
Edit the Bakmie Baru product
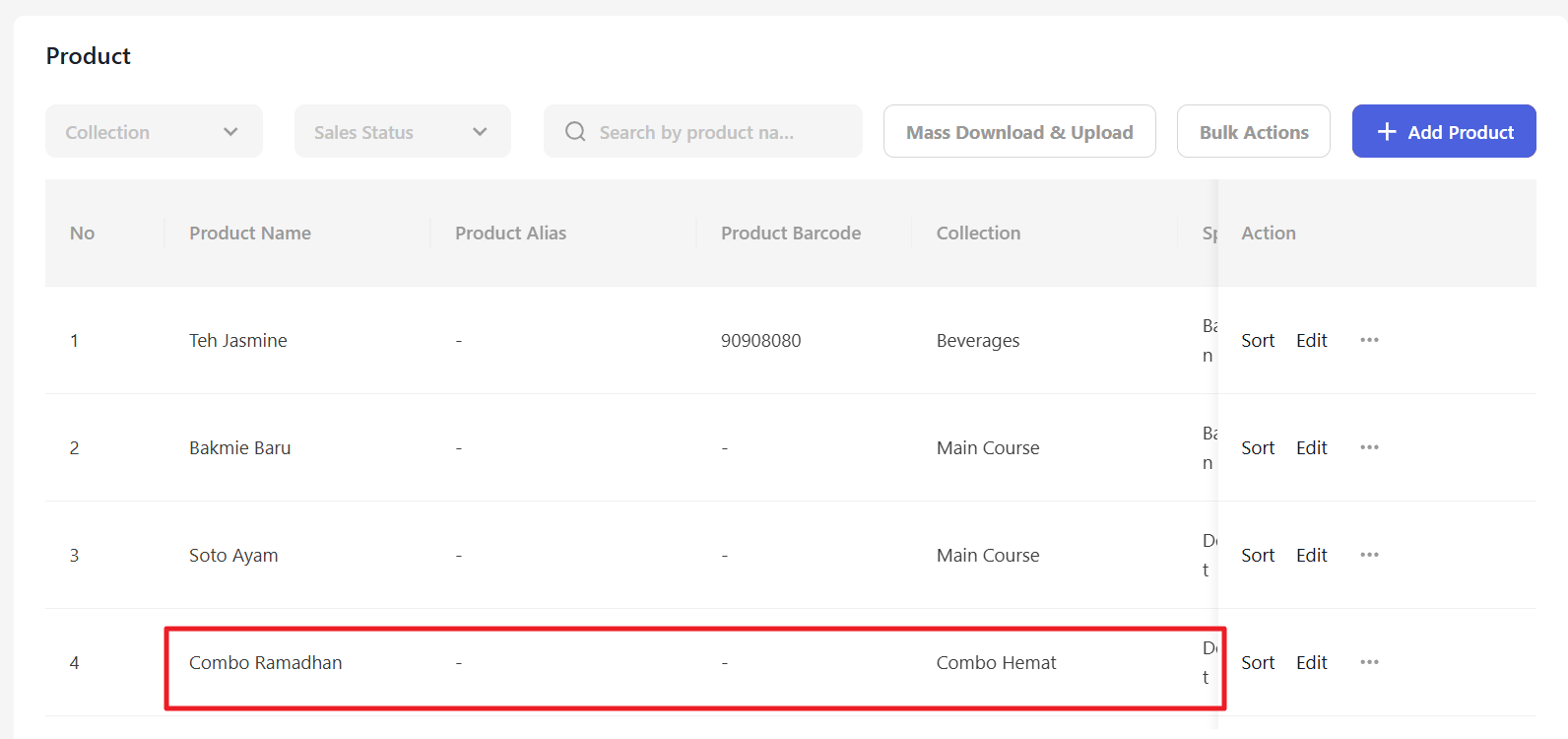(x=1311, y=447)
